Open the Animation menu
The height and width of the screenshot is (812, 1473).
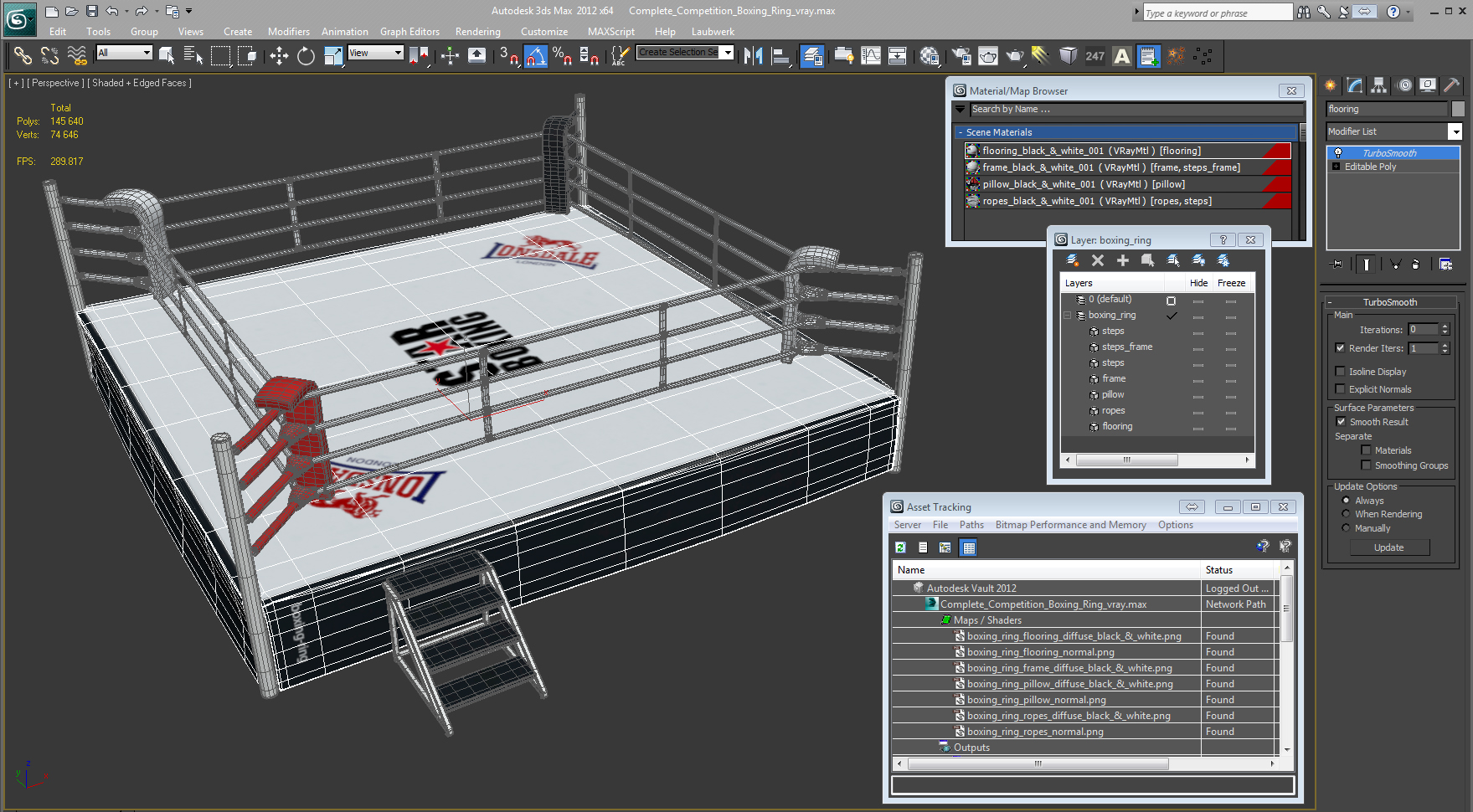click(x=345, y=32)
